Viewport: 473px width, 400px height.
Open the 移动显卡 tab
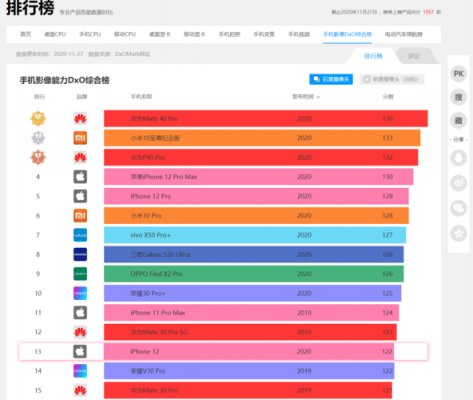[x=194, y=34]
